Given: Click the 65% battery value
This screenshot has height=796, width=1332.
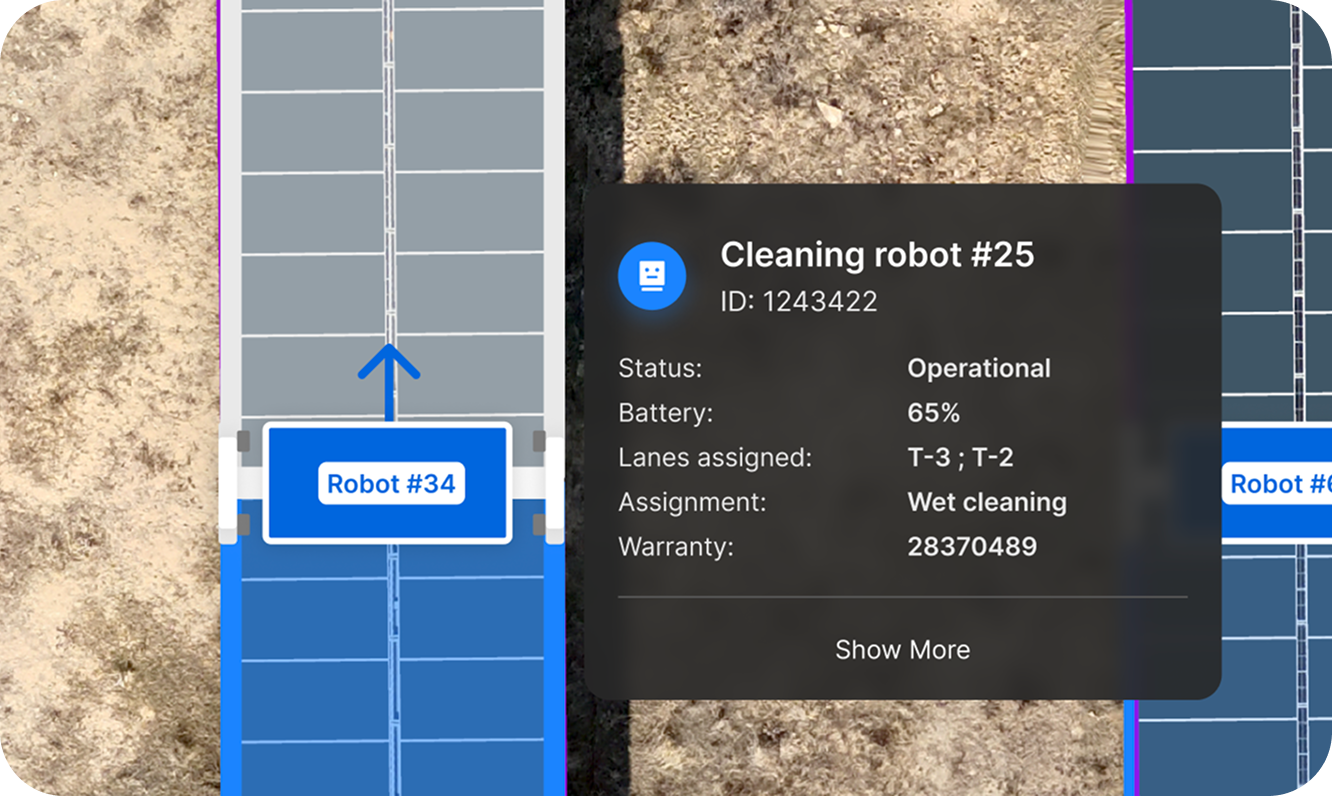Looking at the screenshot, I should point(933,413).
